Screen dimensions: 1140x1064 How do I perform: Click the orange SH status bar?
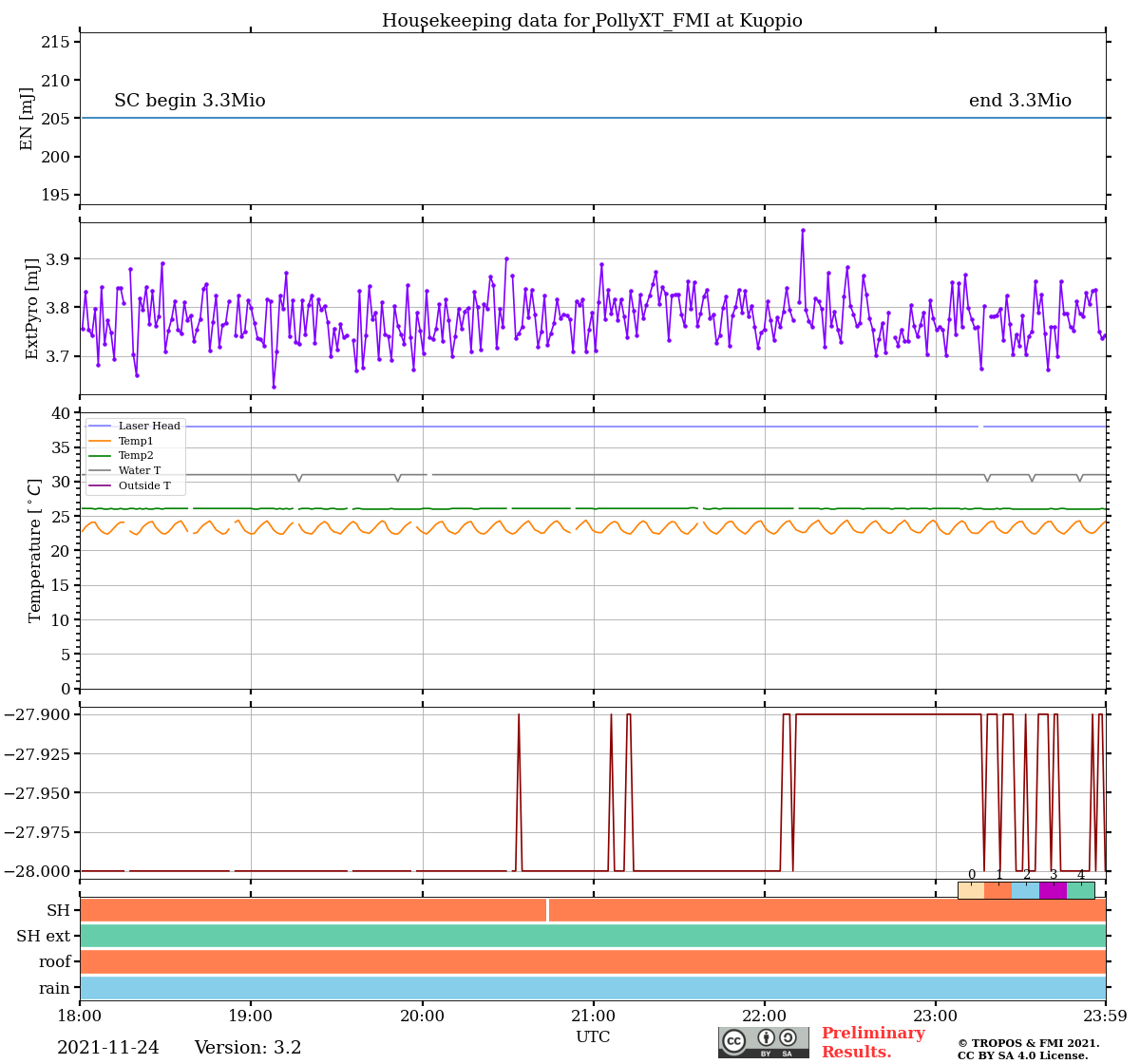pos(593,910)
